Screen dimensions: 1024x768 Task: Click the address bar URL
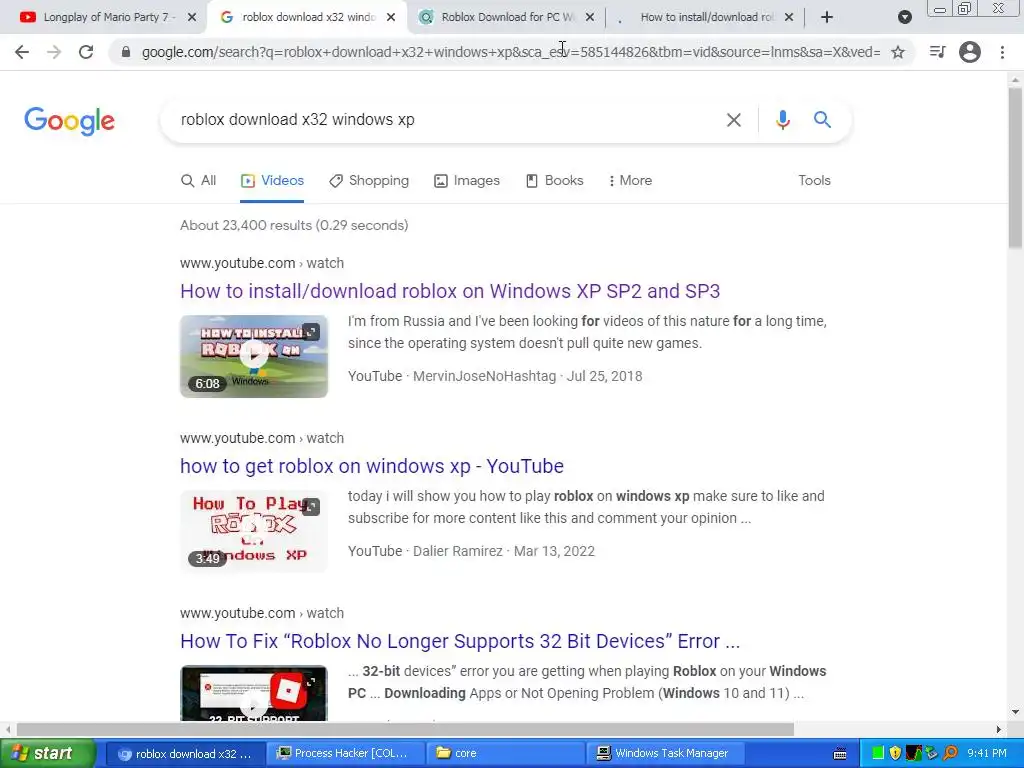pos(511,52)
